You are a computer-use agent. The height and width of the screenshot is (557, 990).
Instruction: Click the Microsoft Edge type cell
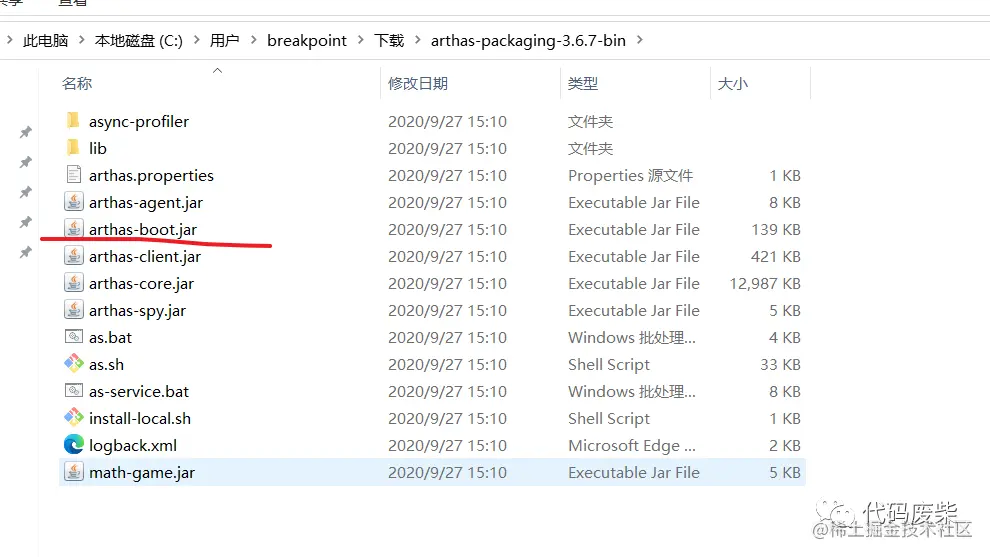click(631, 446)
